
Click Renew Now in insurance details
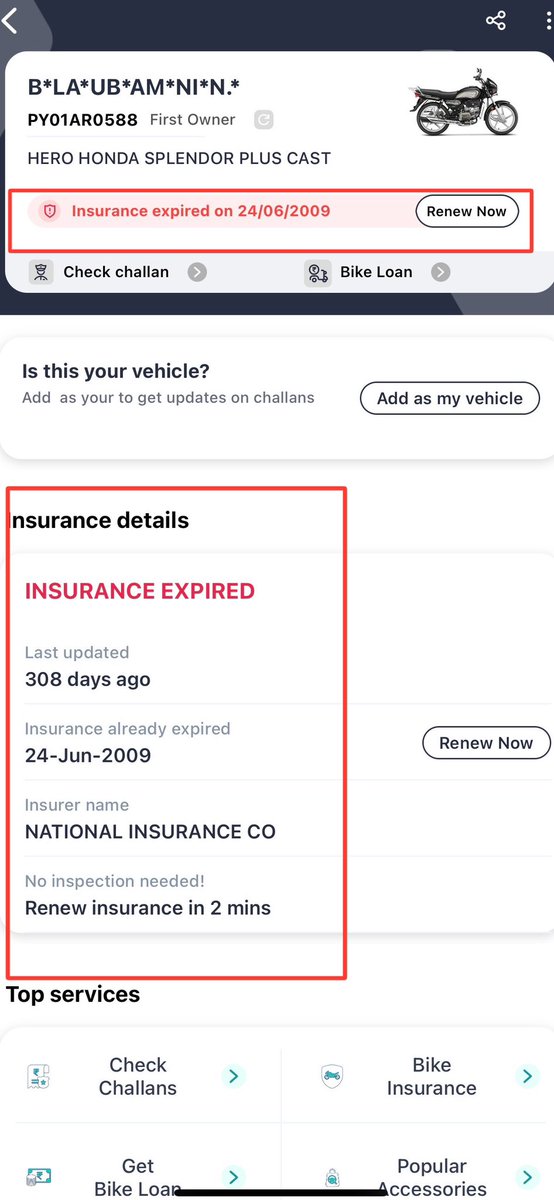coord(486,743)
